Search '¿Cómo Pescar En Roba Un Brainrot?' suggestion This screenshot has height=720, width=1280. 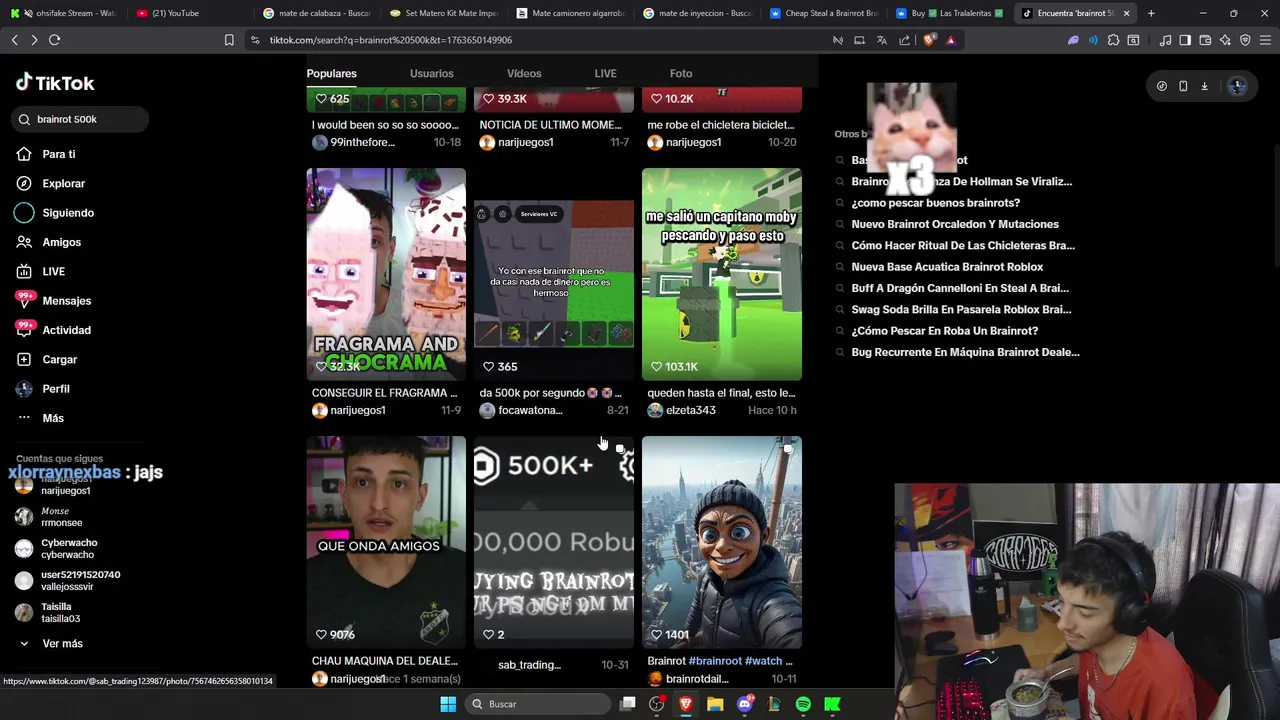(x=944, y=331)
